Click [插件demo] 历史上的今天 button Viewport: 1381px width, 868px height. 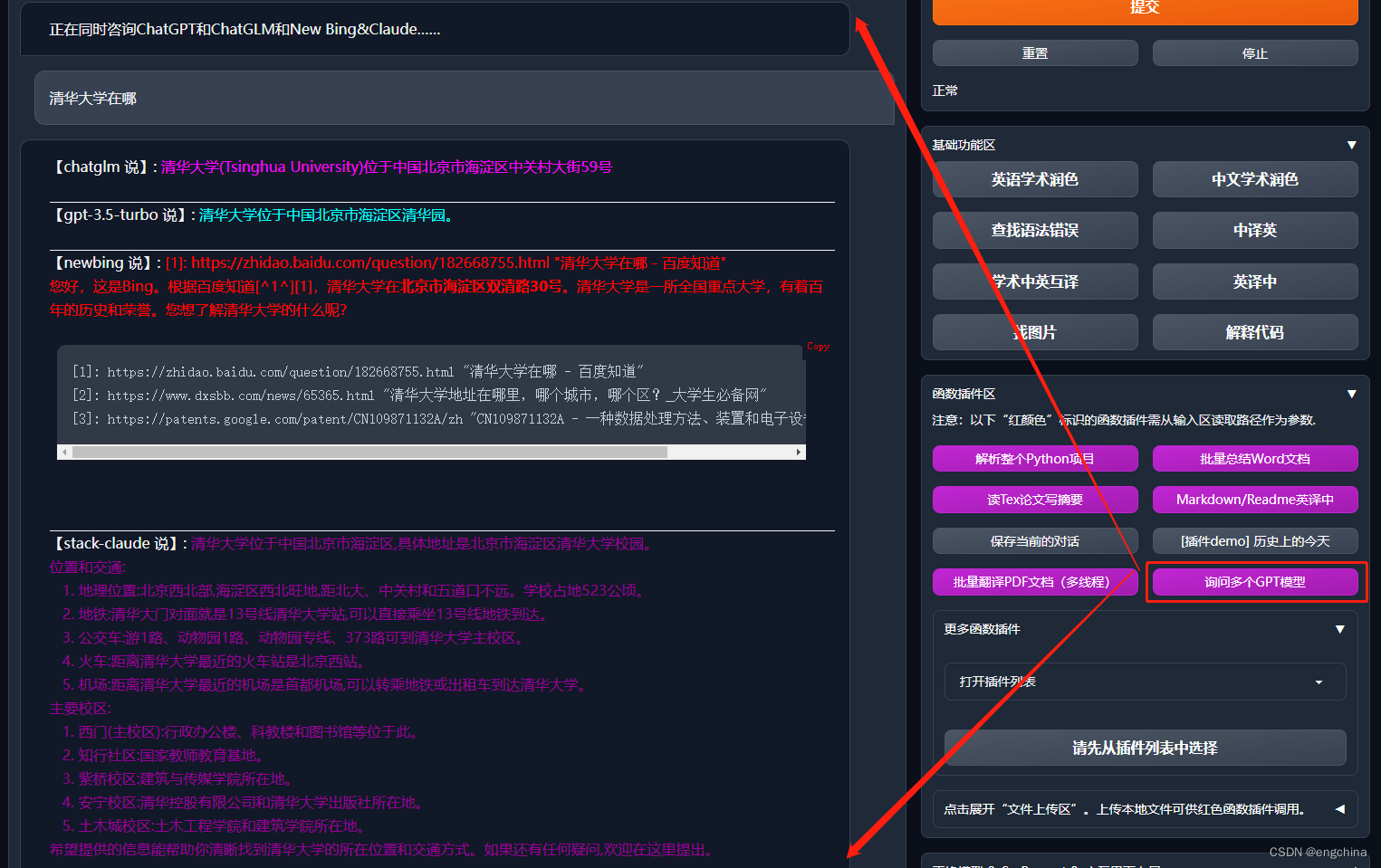pyautogui.click(x=1255, y=541)
